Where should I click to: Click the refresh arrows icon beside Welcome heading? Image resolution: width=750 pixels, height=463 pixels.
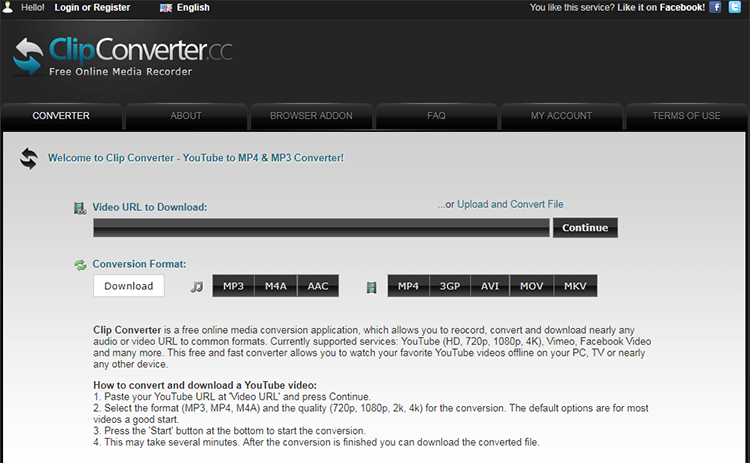click(x=29, y=158)
